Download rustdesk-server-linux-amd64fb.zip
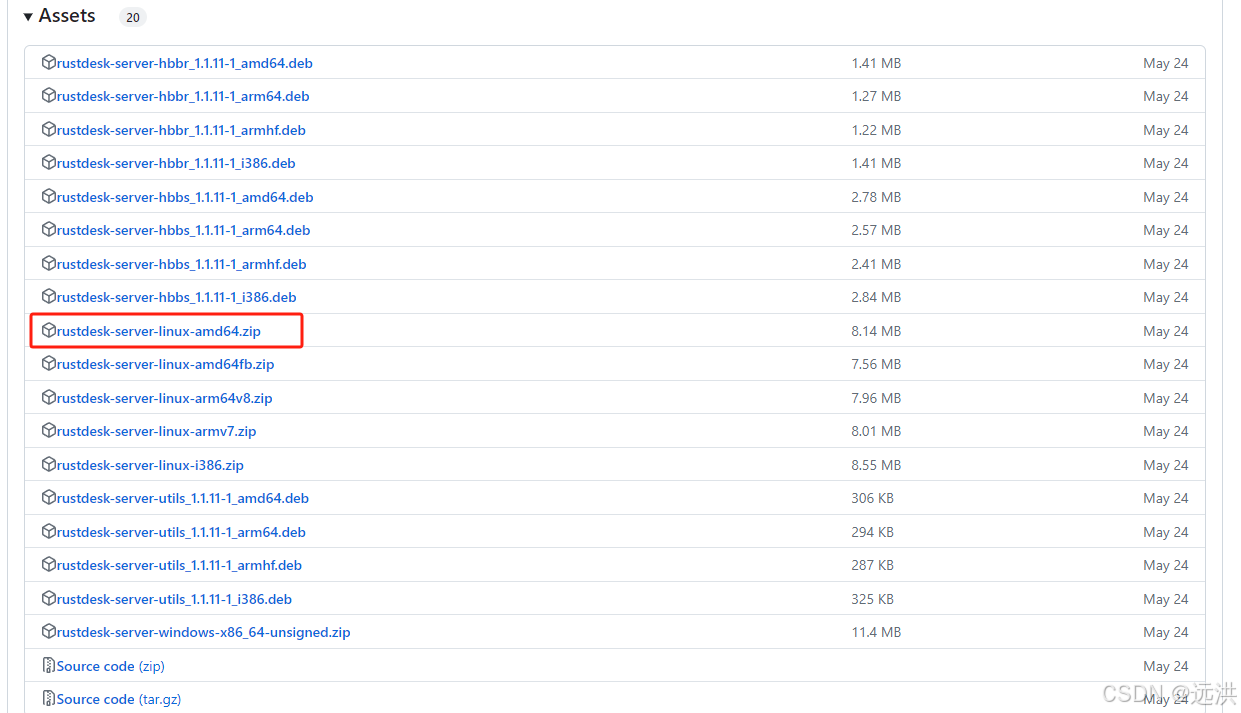This screenshot has width=1241, height=713. (x=166, y=365)
